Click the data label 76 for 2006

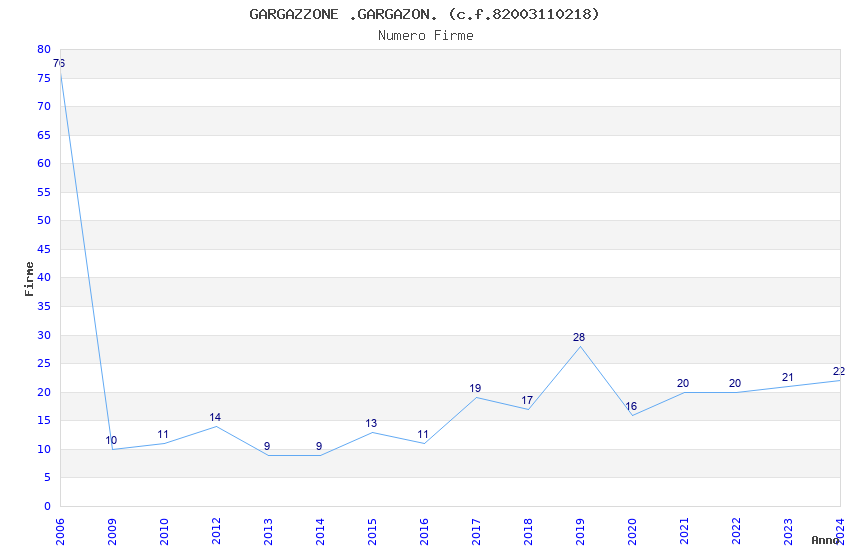pyautogui.click(x=59, y=63)
